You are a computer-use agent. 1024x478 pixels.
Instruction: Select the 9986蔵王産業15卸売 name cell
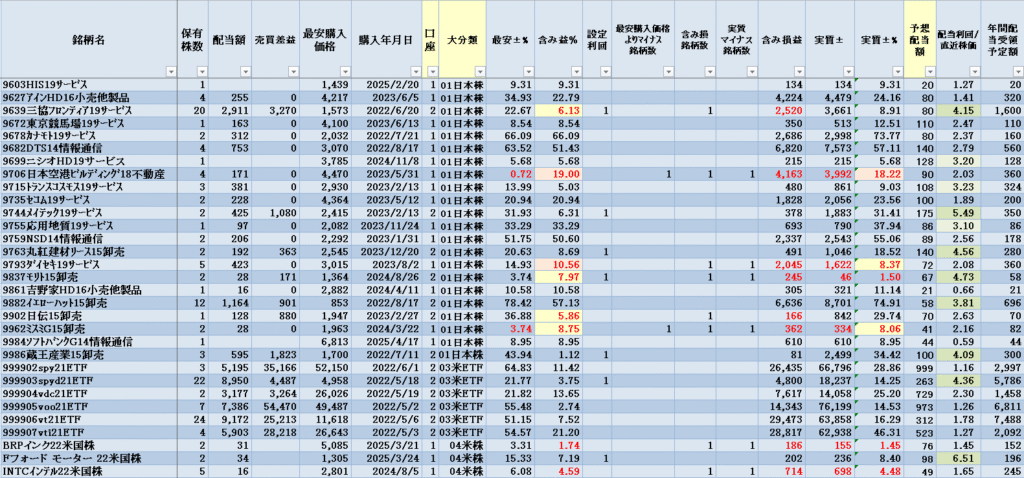tap(89, 355)
